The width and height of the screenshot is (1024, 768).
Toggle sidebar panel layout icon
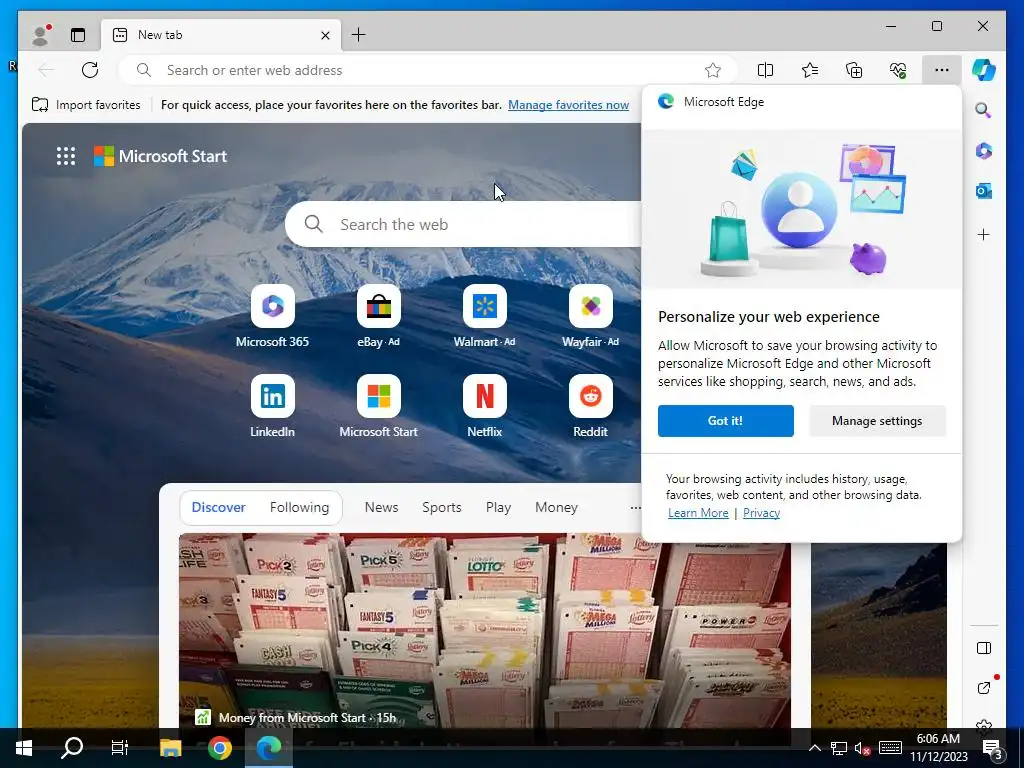coord(984,648)
